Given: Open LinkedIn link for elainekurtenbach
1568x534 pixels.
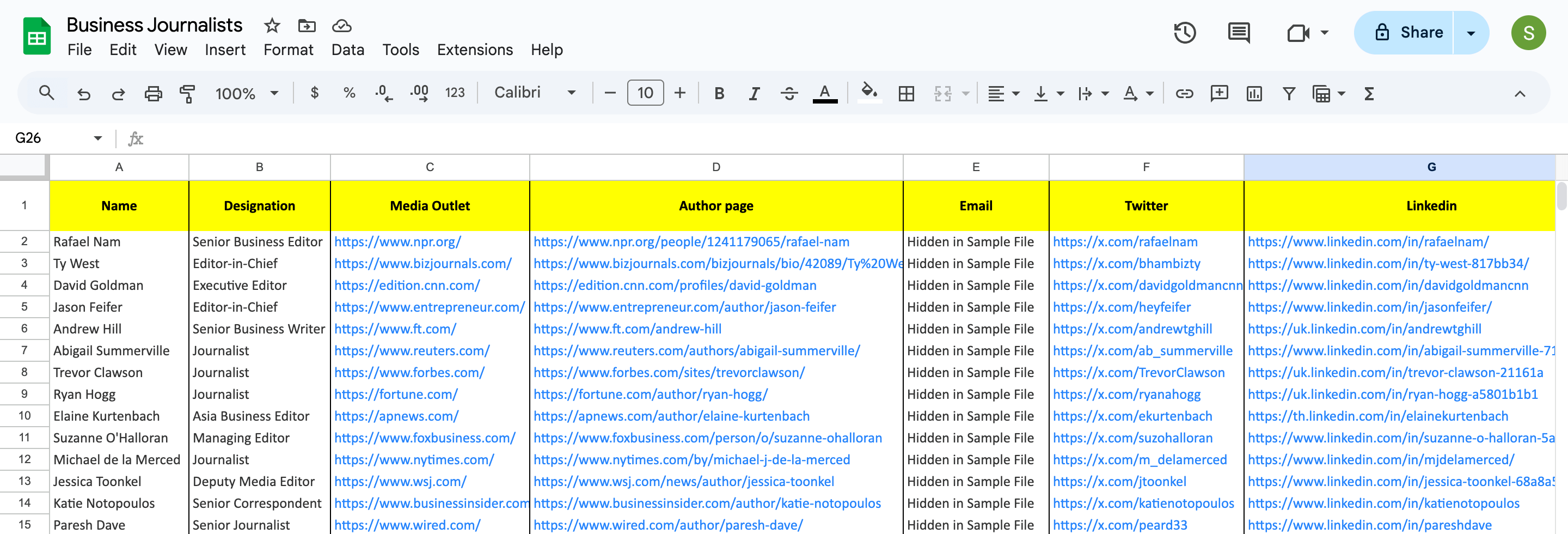Looking at the screenshot, I should (x=1378, y=416).
